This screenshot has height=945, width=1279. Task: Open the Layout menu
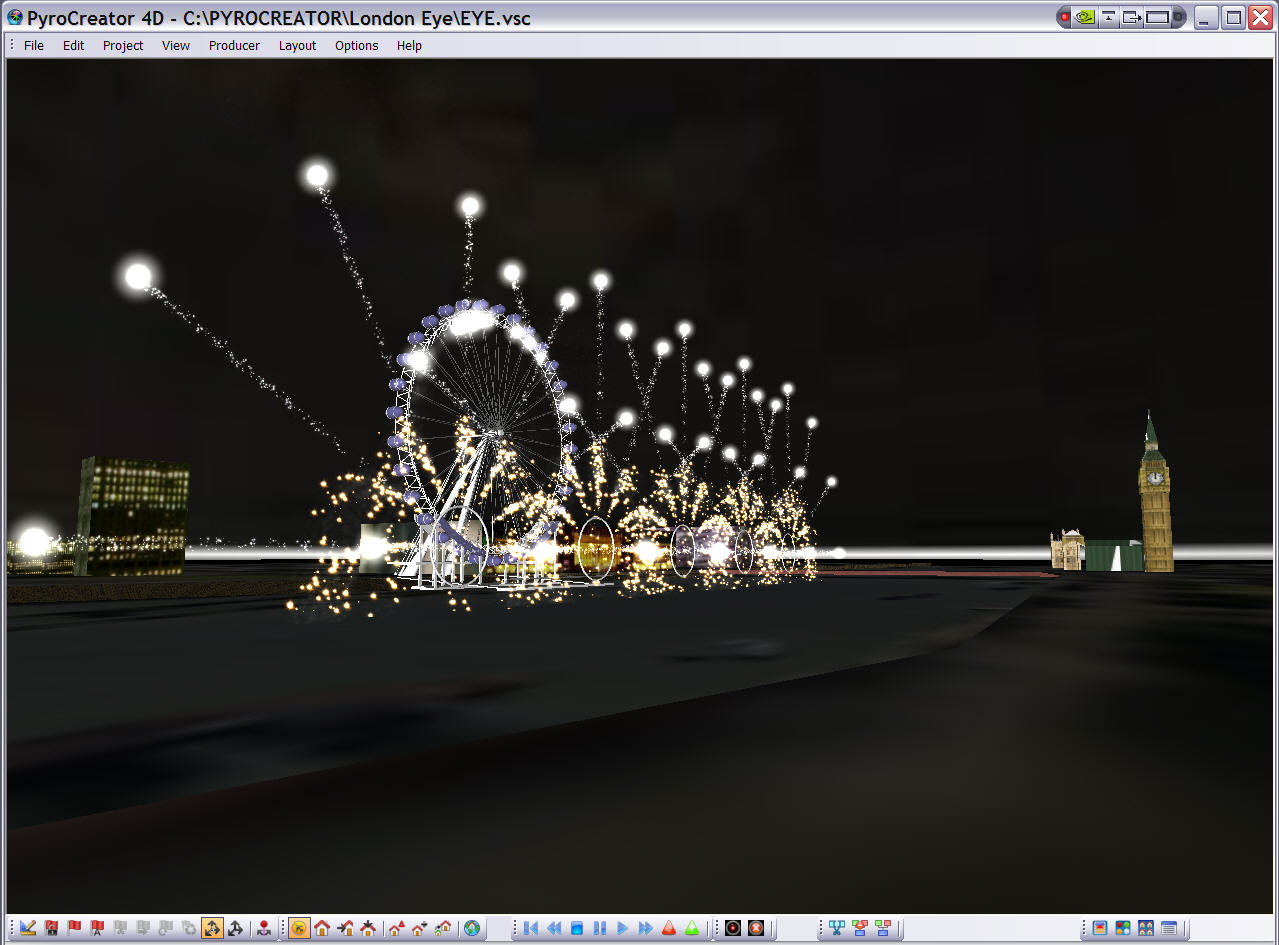pos(297,45)
